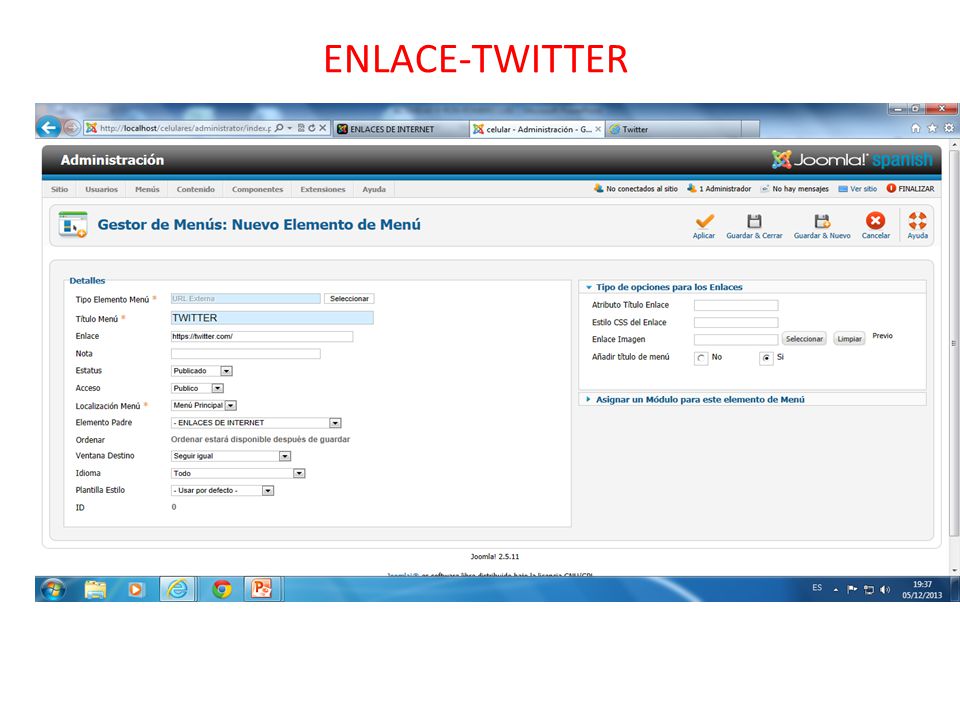The height and width of the screenshot is (720, 960).
Task: Open the browser tools gear icon
Action: [948, 128]
